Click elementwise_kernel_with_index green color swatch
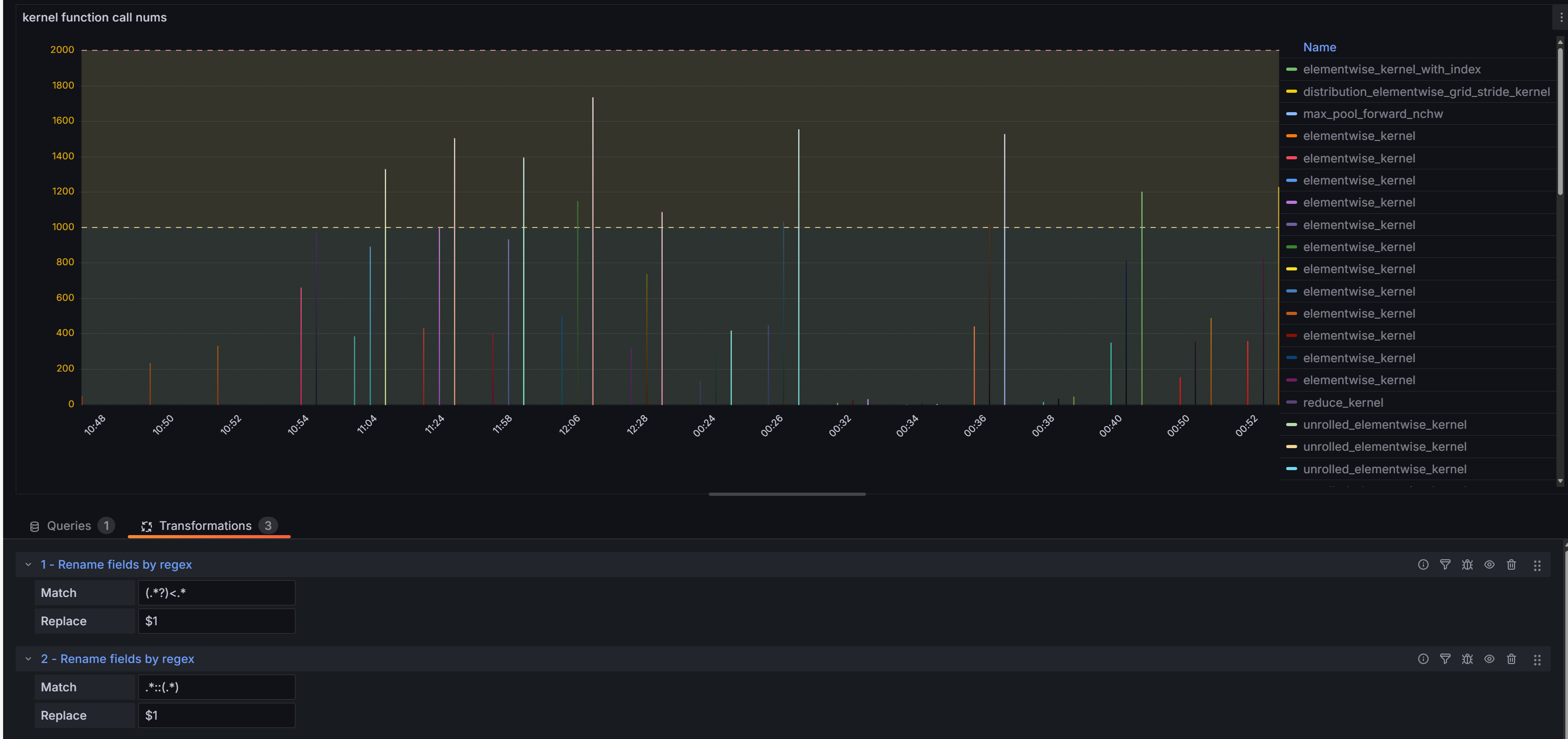Image resolution: width=1568 pixels, height=739 pixels. (1291, 69)
